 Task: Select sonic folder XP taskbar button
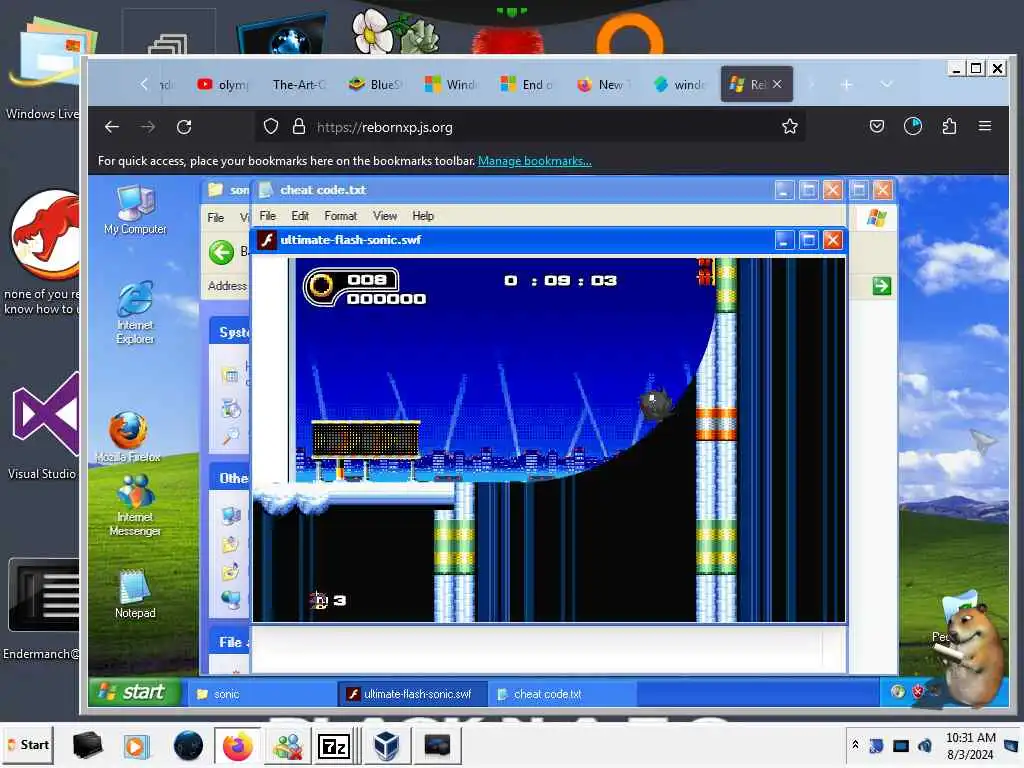click(260, 694)
